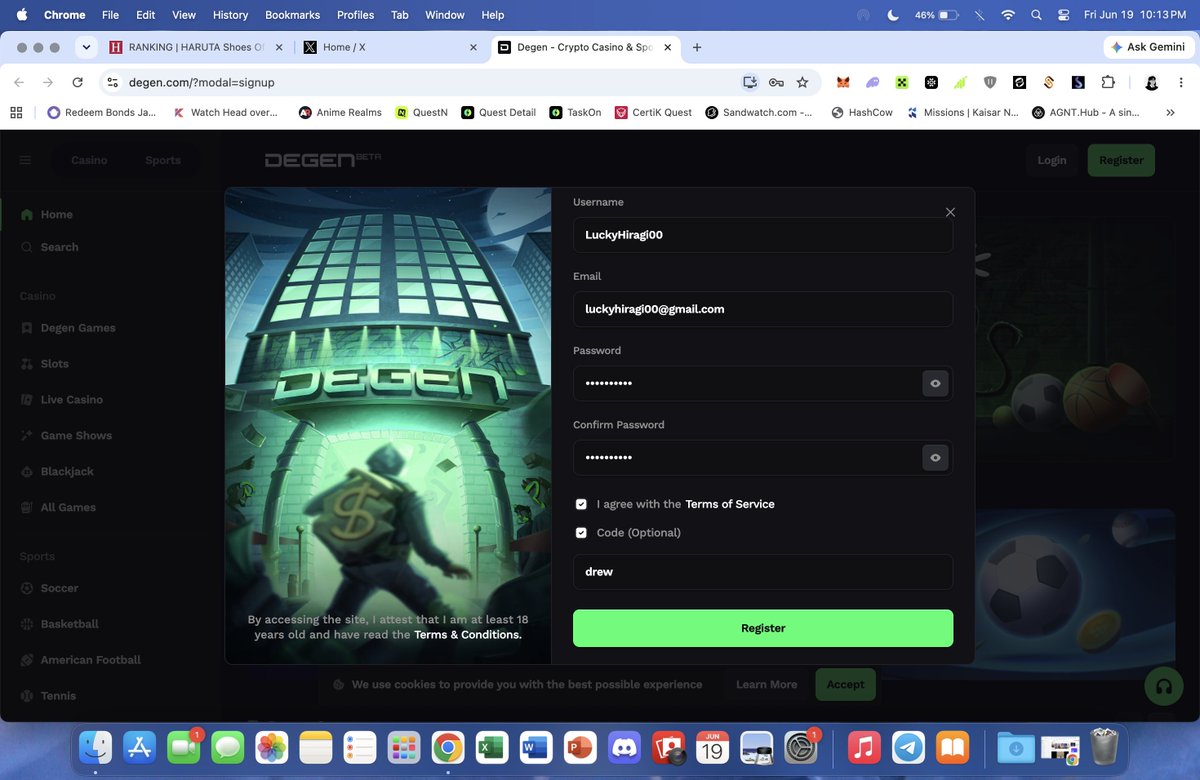1200x780 pixels.
Task: Click Ask Gemini button
Action: point(1147,47)
